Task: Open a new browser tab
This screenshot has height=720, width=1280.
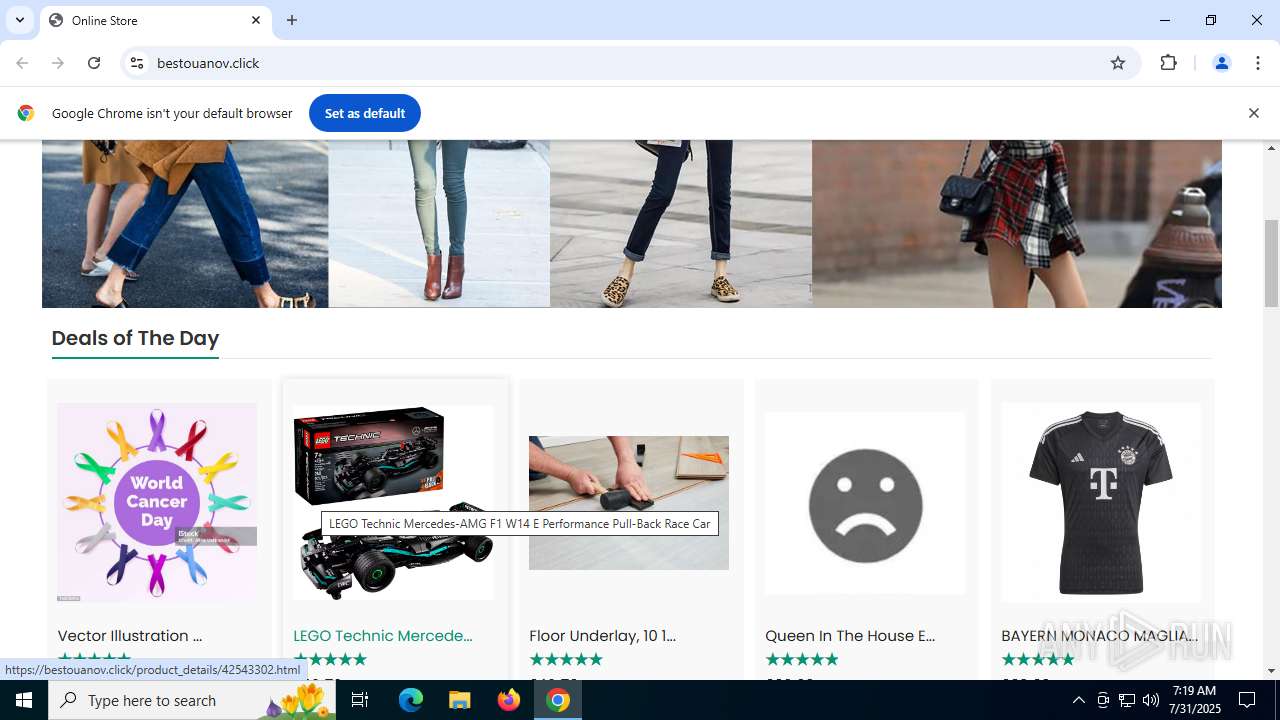Action: coord(292,20)
